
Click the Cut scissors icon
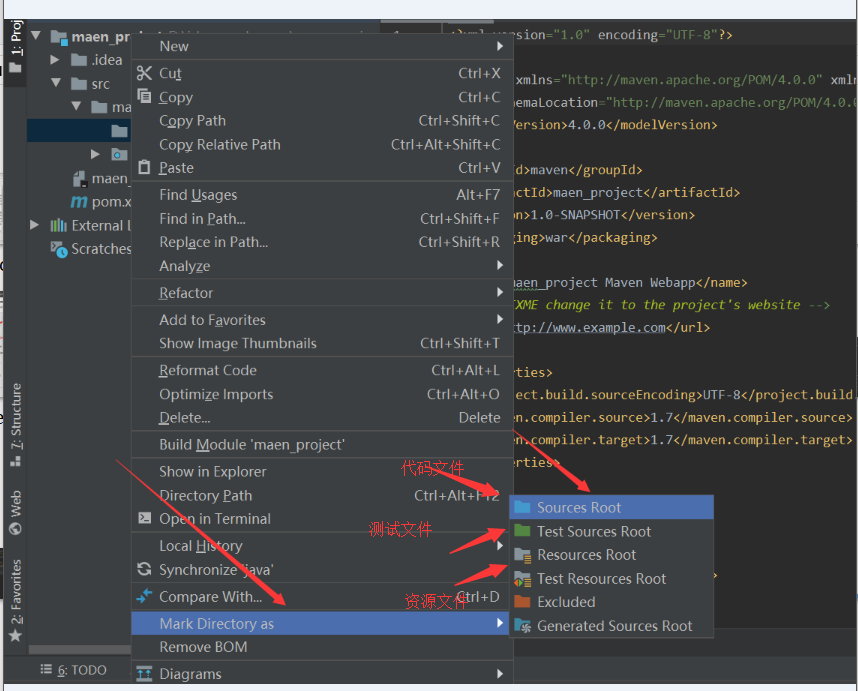click(x=144, y=73)
